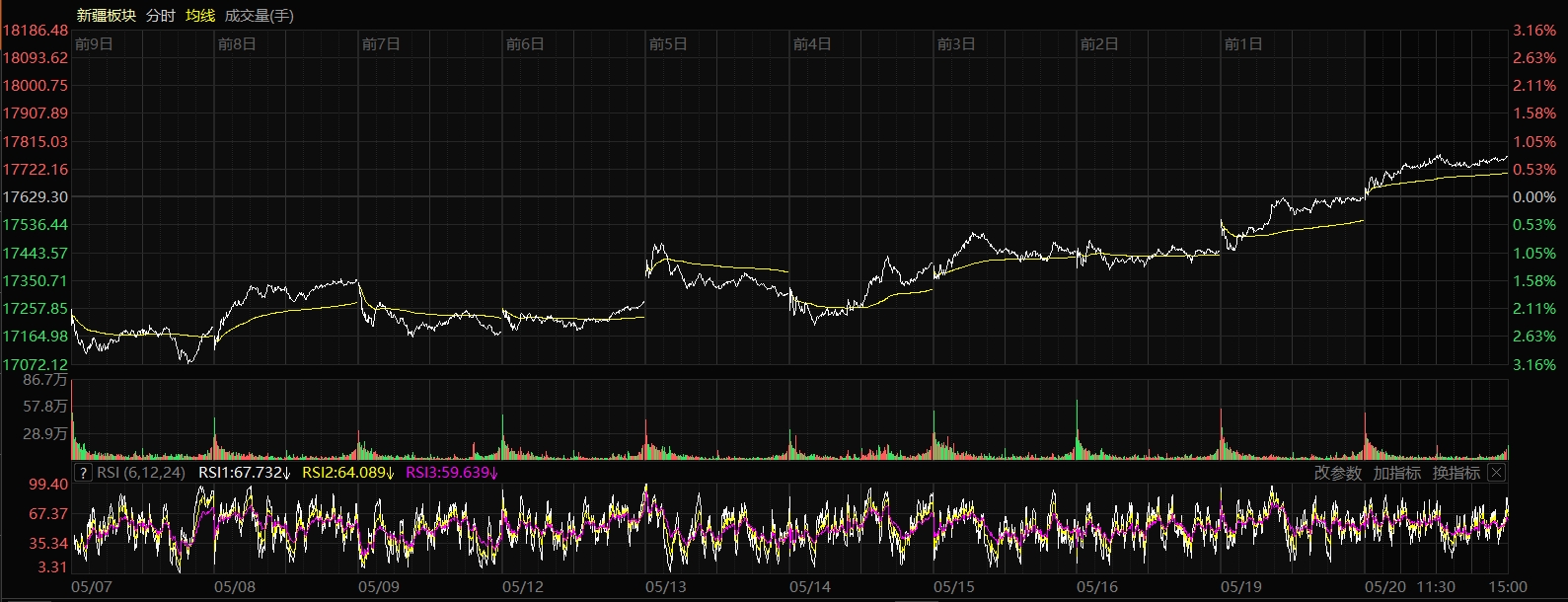
Task: Click the 17815.03 price axis value
Action: click(x=35, y=142)
